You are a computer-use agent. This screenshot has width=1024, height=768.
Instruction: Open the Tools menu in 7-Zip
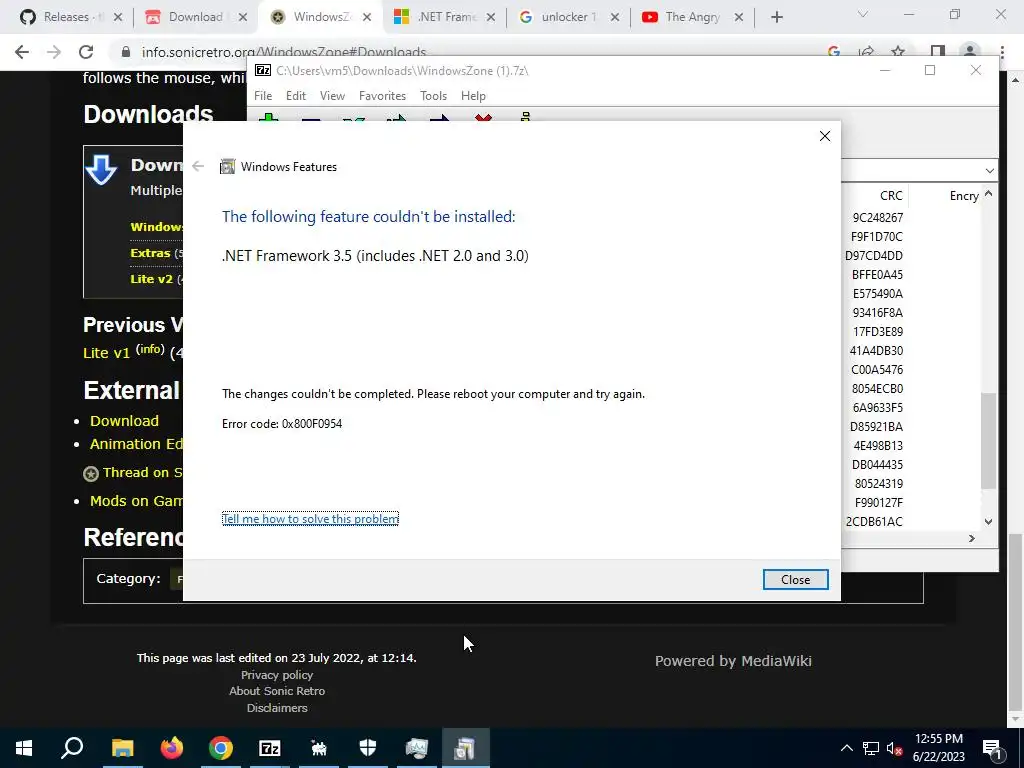tap(433, 96)
